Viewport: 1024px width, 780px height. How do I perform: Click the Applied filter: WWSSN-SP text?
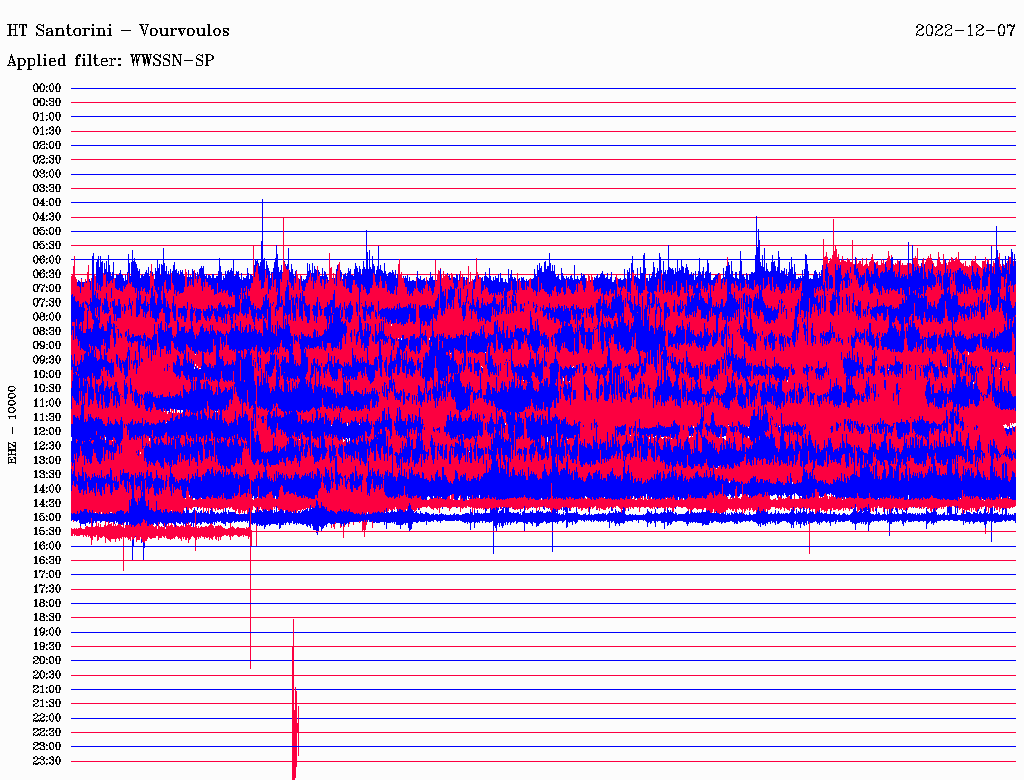[111, 60]
